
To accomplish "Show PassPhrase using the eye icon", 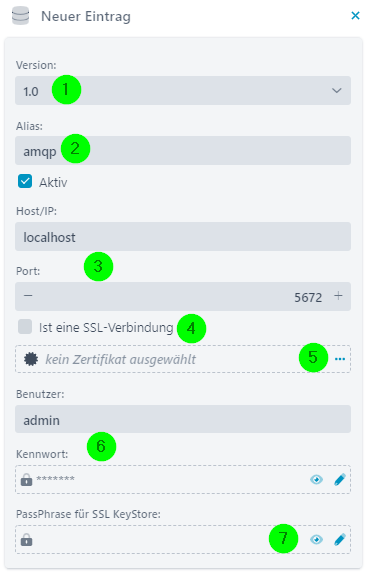I will coord(316,539).
